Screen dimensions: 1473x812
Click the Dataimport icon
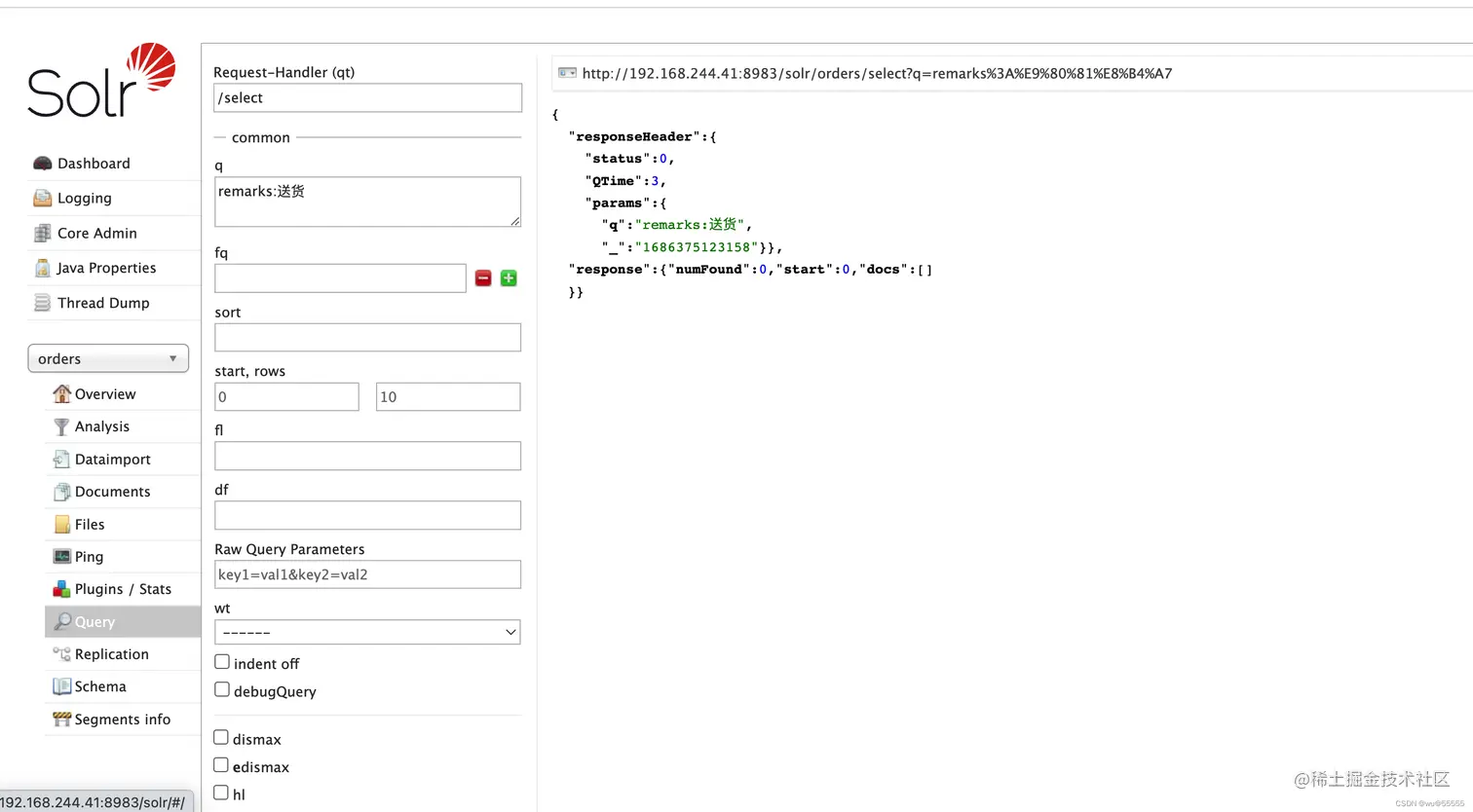pos(61,460)
